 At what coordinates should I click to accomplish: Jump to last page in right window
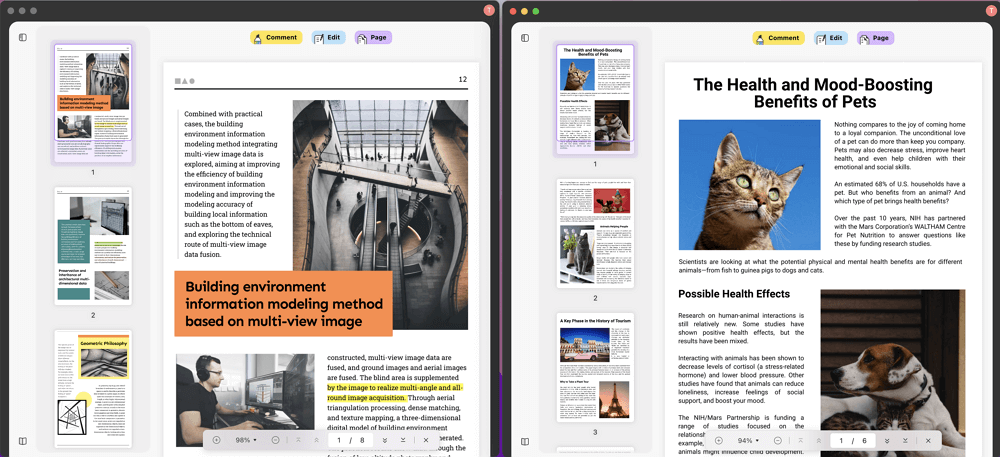coord(905,440)
